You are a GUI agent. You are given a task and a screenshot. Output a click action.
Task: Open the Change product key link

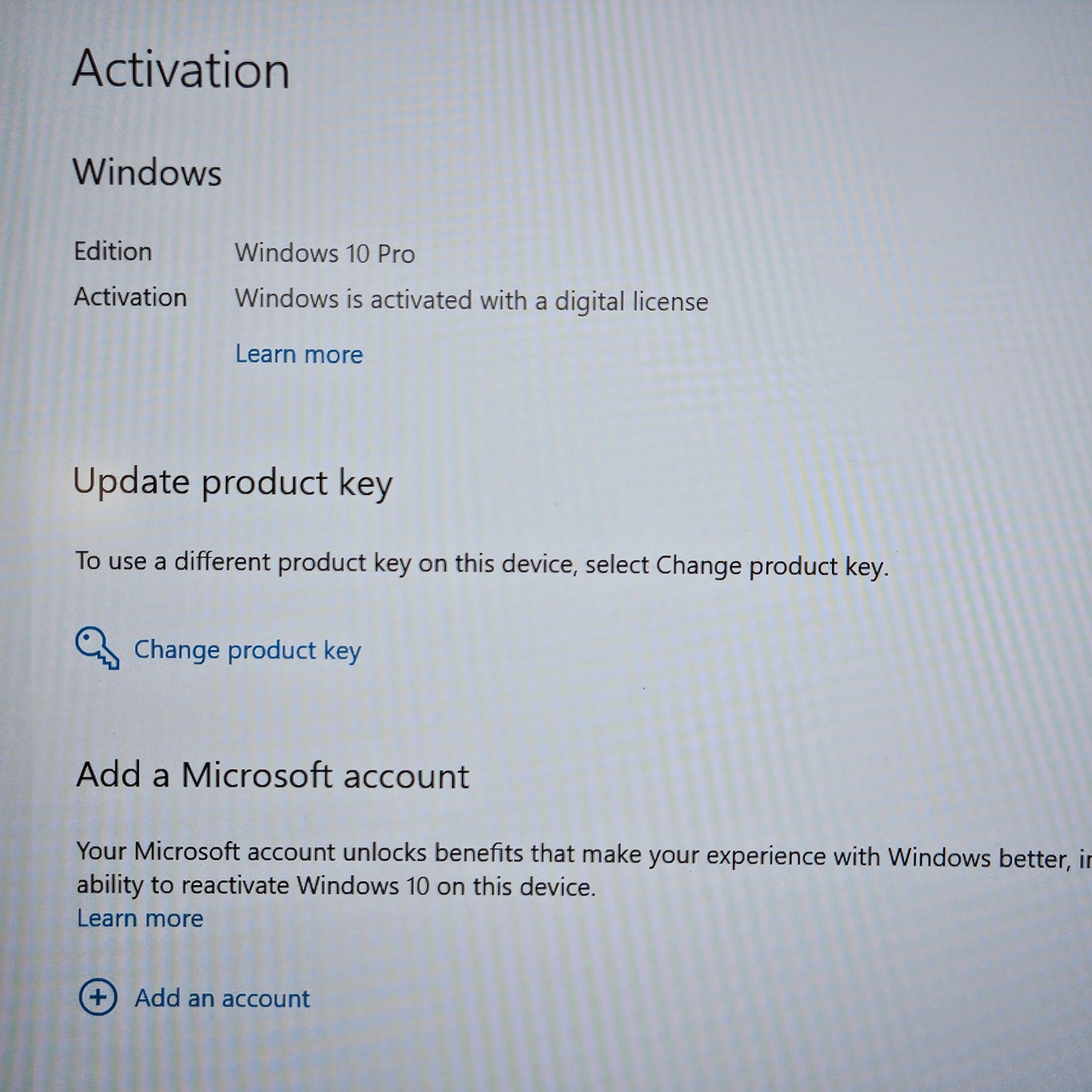pyautogui.click(x=247, y=651)
